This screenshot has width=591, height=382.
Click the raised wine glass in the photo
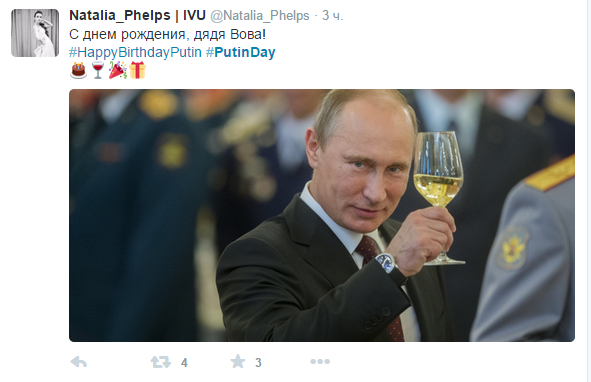pyautogui.click(x=439, y=197)
